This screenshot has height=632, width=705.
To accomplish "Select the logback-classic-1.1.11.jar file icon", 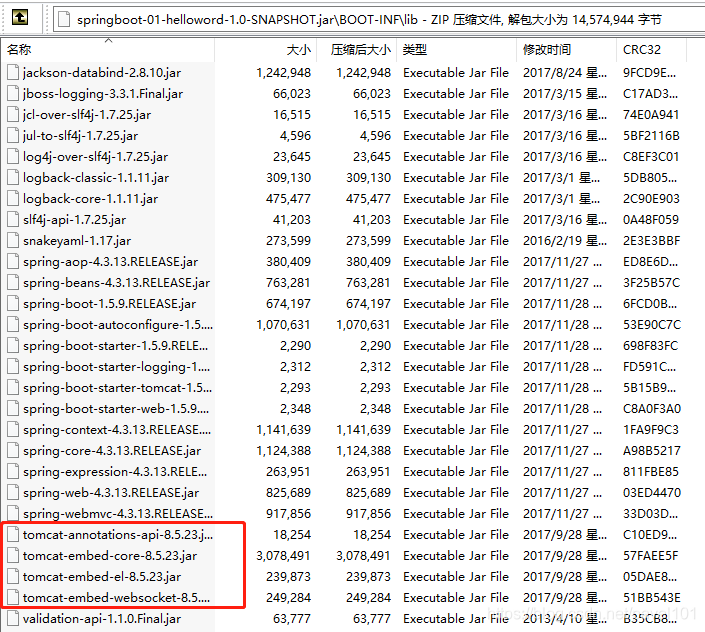I will [13, 178].
